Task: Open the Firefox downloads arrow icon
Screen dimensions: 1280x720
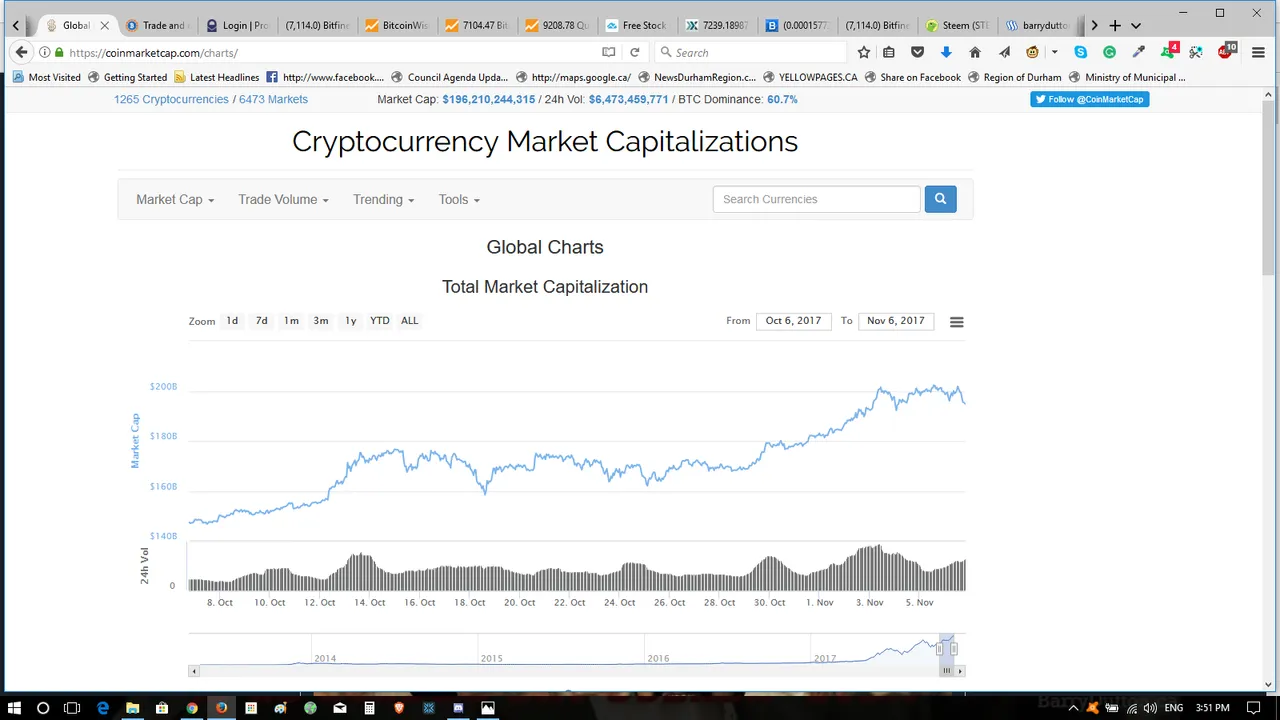Action: pyautogui.click(x=946, y=52)
